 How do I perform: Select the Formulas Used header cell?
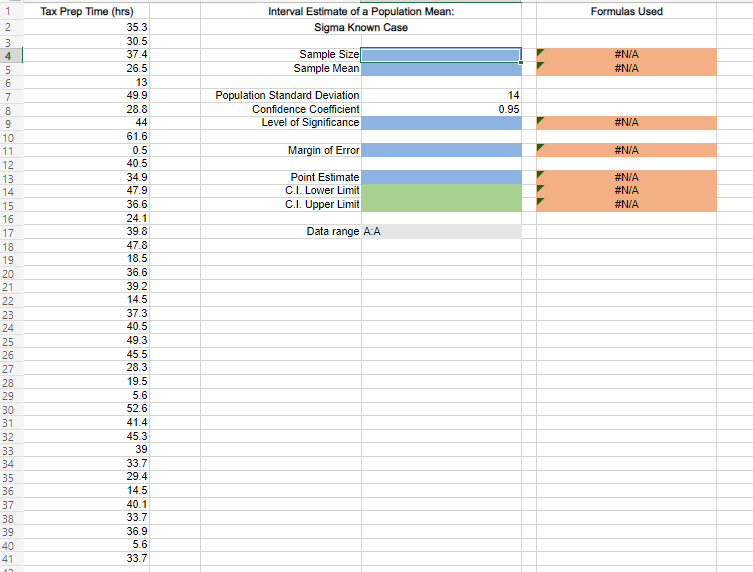coord(626,12)
